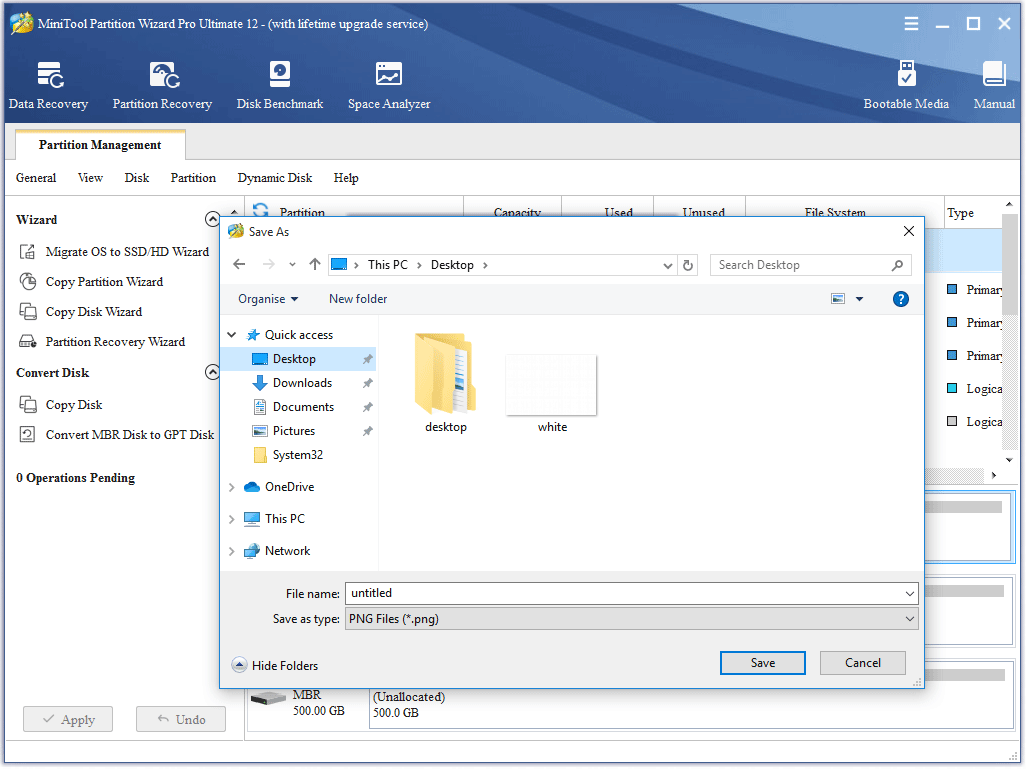The width and height of the screenshot is (1026, 769).
Task: Go up one folder level arrow
Action: pos(315,265)
